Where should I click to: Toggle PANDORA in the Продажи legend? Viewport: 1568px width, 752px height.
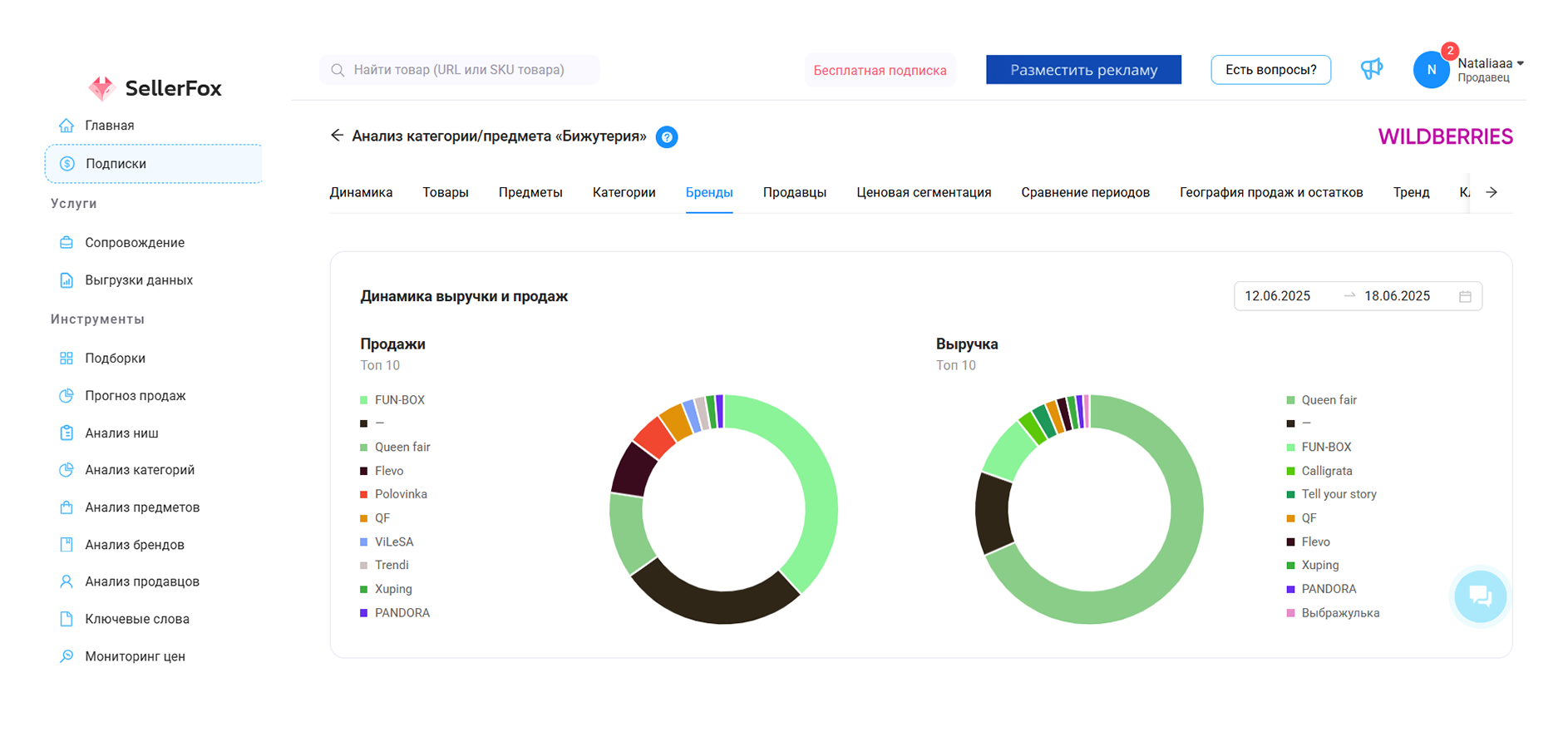coord(395,613)
